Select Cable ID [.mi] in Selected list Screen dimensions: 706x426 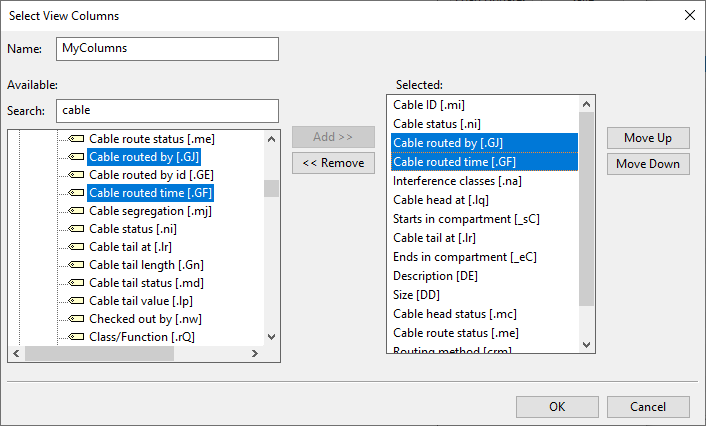429,105
